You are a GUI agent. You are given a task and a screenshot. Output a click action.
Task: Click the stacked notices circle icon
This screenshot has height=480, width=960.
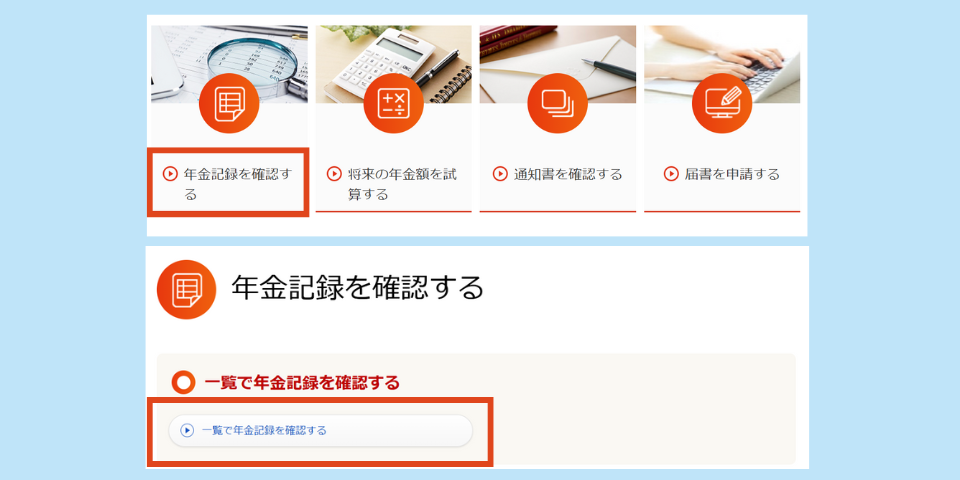click(557, 103)
